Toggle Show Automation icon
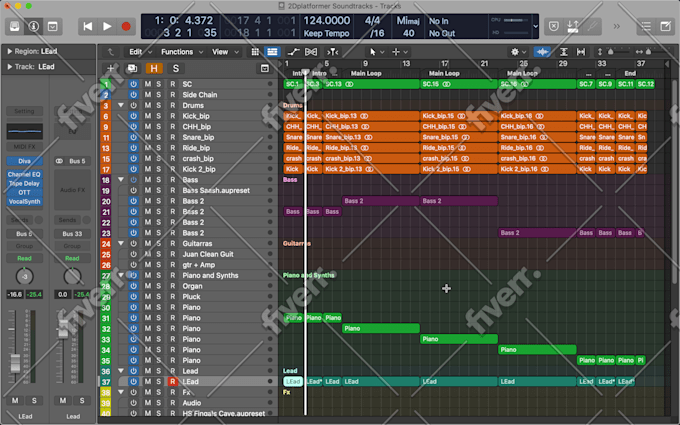This screenshot has width=680, height=425. pos(293,52)
